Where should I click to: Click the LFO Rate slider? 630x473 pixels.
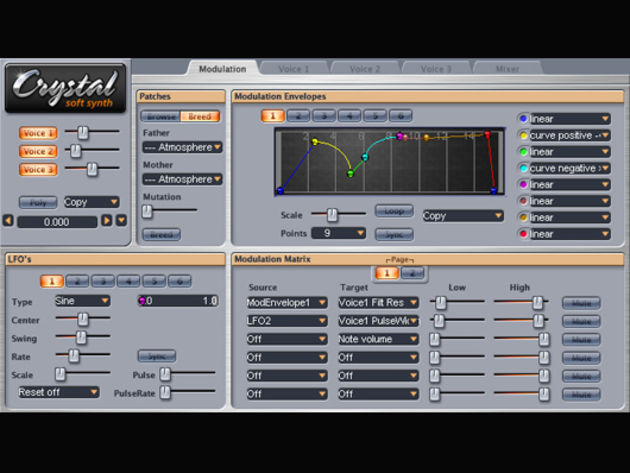83,355
